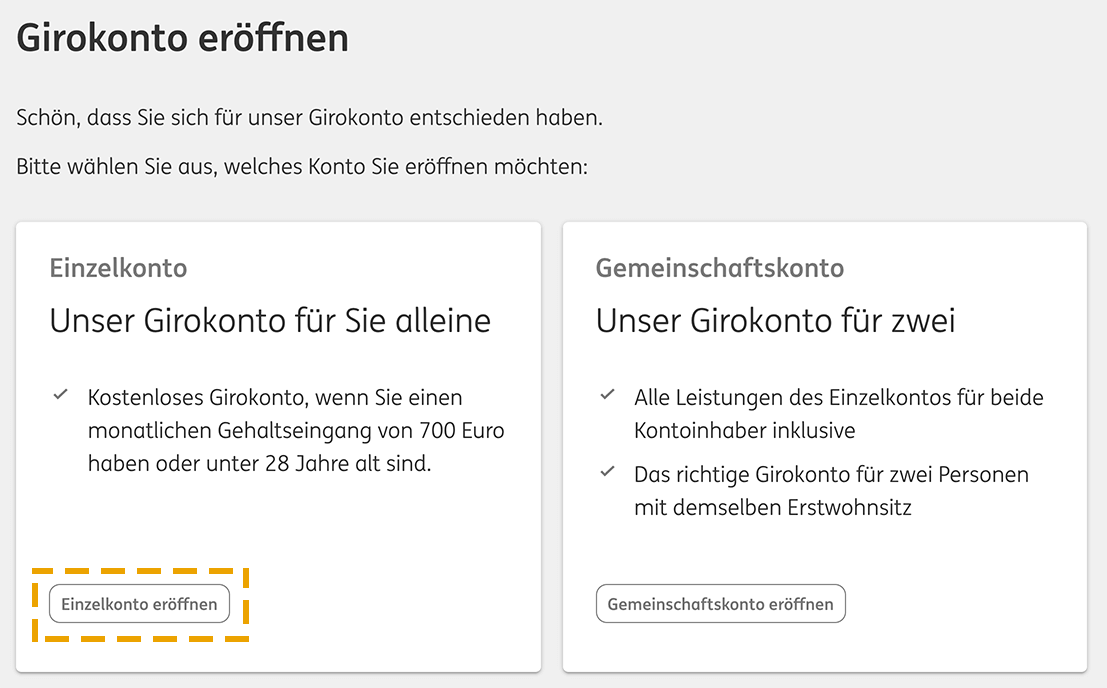Click checkmark icon beside "Alle Leistungen des Einzelkontos"
This screenshot has width=1107, height=688.
pos(607,394)
